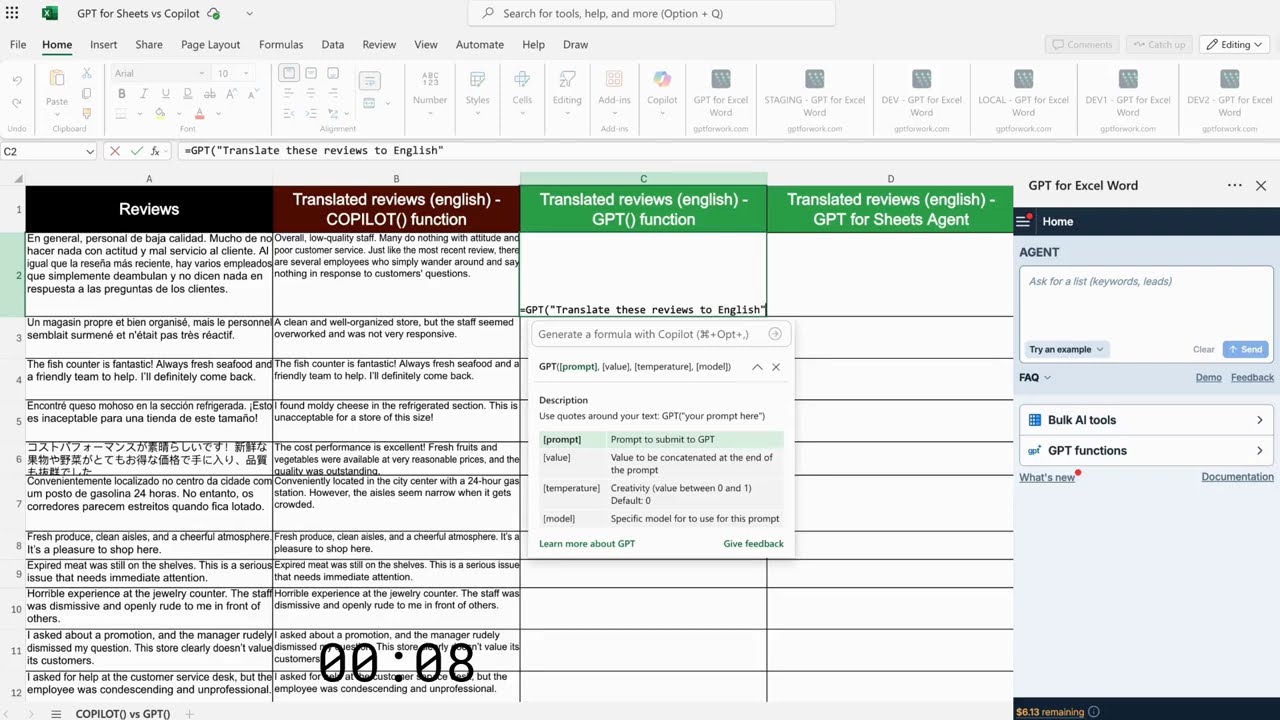Click the fill color bucket swatch

point(160,114)
